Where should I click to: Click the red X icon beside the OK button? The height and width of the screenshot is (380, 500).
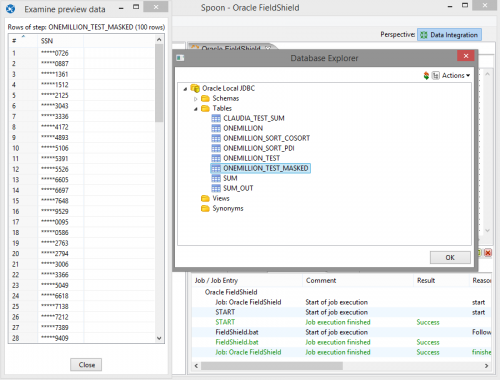coord(488,253)
